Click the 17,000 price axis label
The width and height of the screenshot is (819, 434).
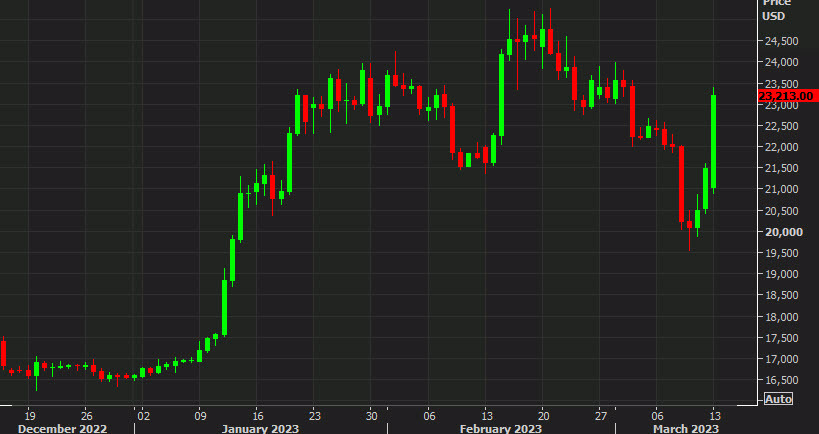pos(780,359)
